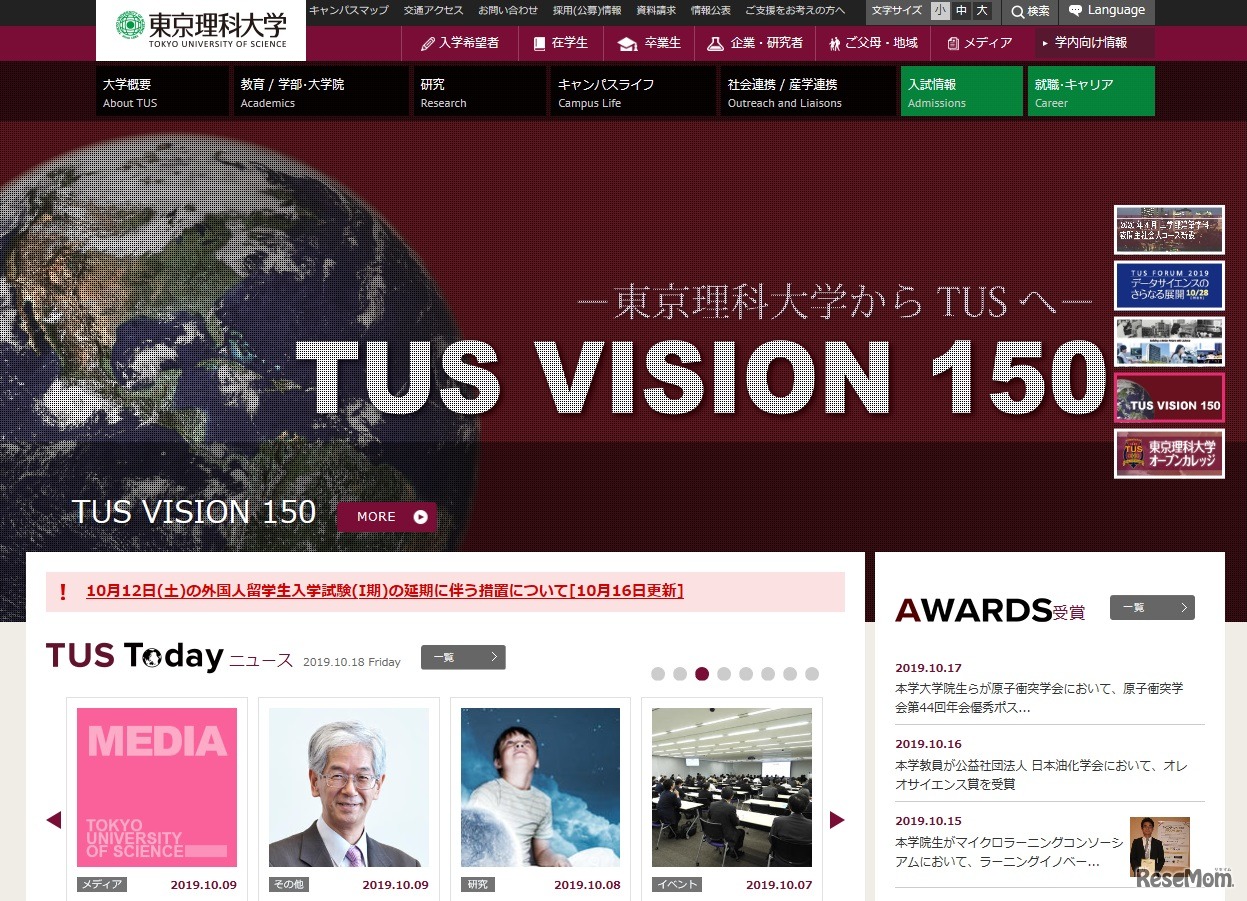Select font size 小 (small)
1247x901 pixels.
click(939, 11)
